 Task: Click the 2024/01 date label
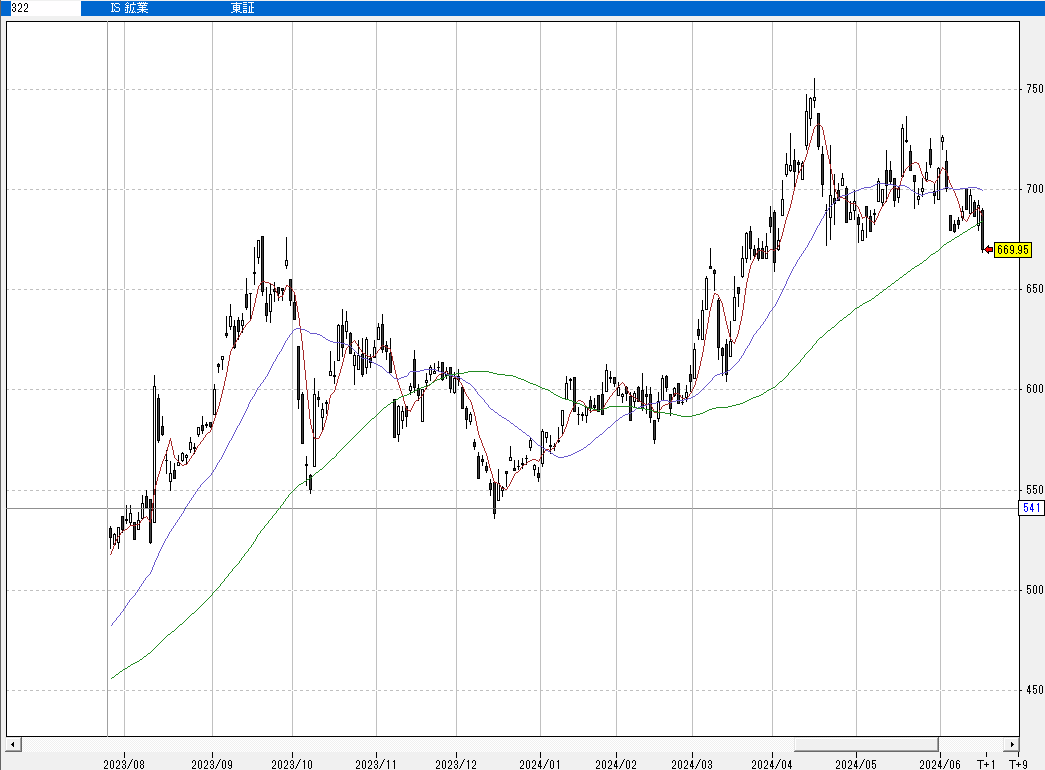540,764
